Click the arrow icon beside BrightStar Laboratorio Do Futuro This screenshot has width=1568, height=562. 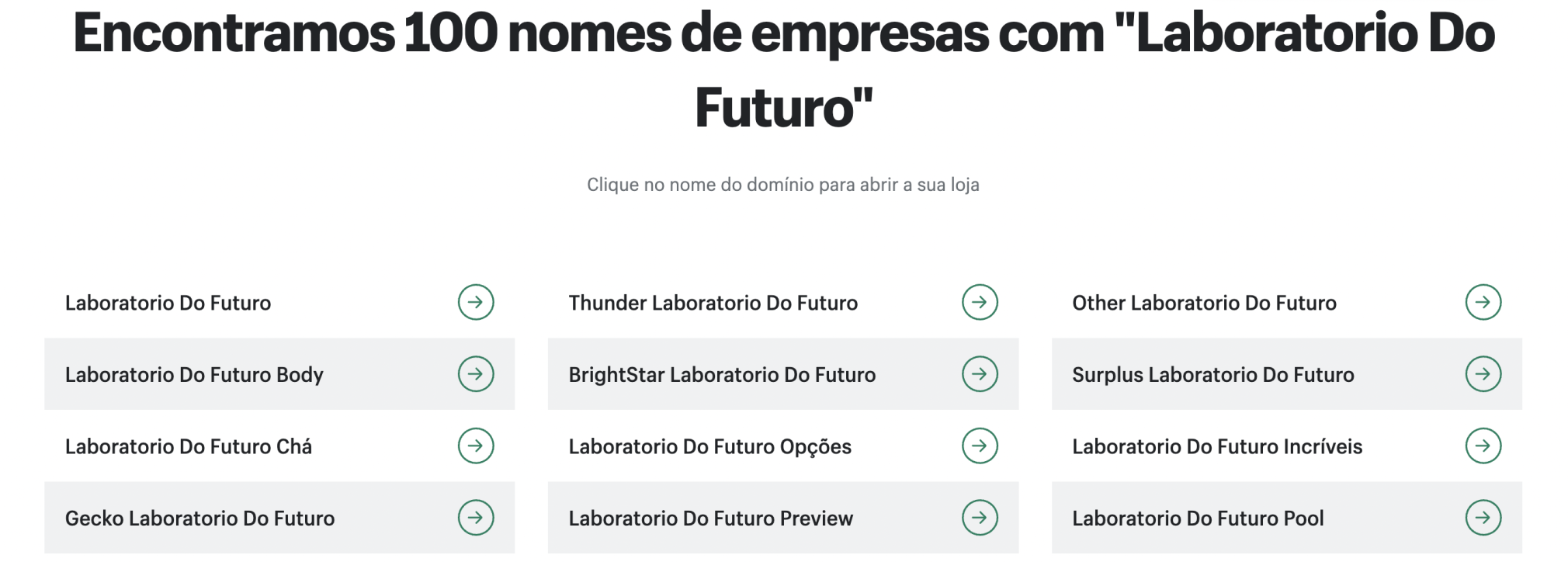point(980,374)
